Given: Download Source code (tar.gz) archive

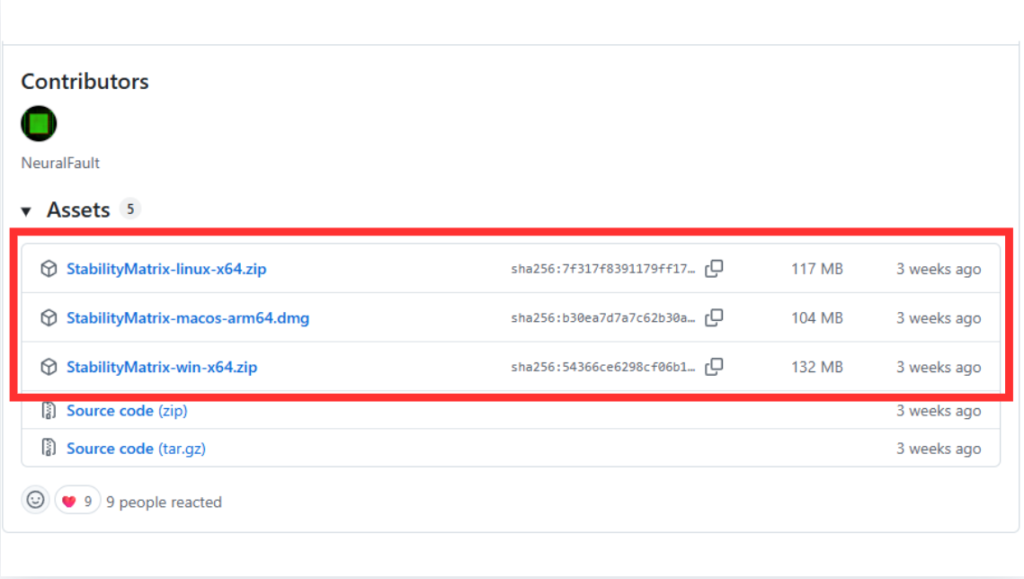Looking at the screenshot, I should (x=135, y=449).
